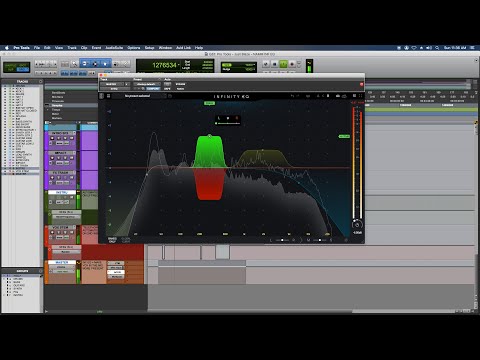The image size is (480, 360).
Task: Click the undo arrow in Infinity EQ
Action: 292,96
